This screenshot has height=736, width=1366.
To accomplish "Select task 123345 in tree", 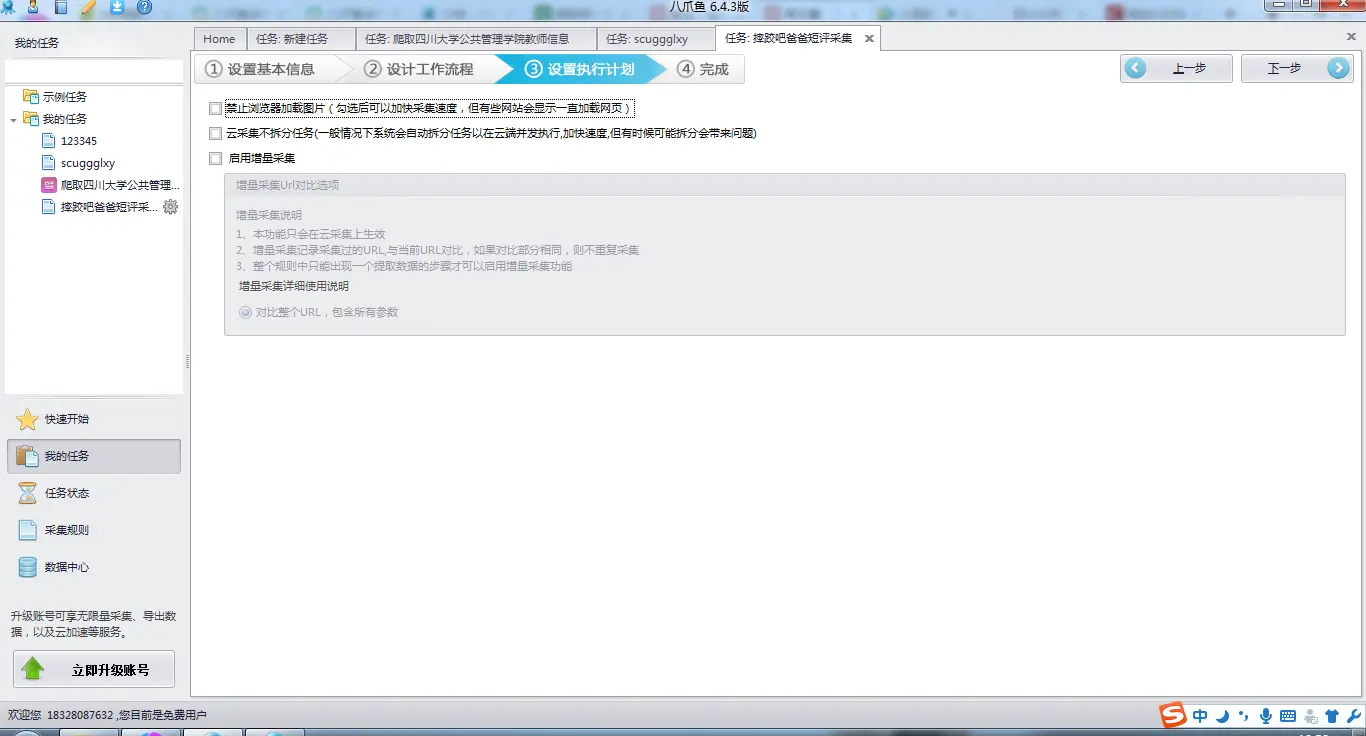I will click(79, 141).
